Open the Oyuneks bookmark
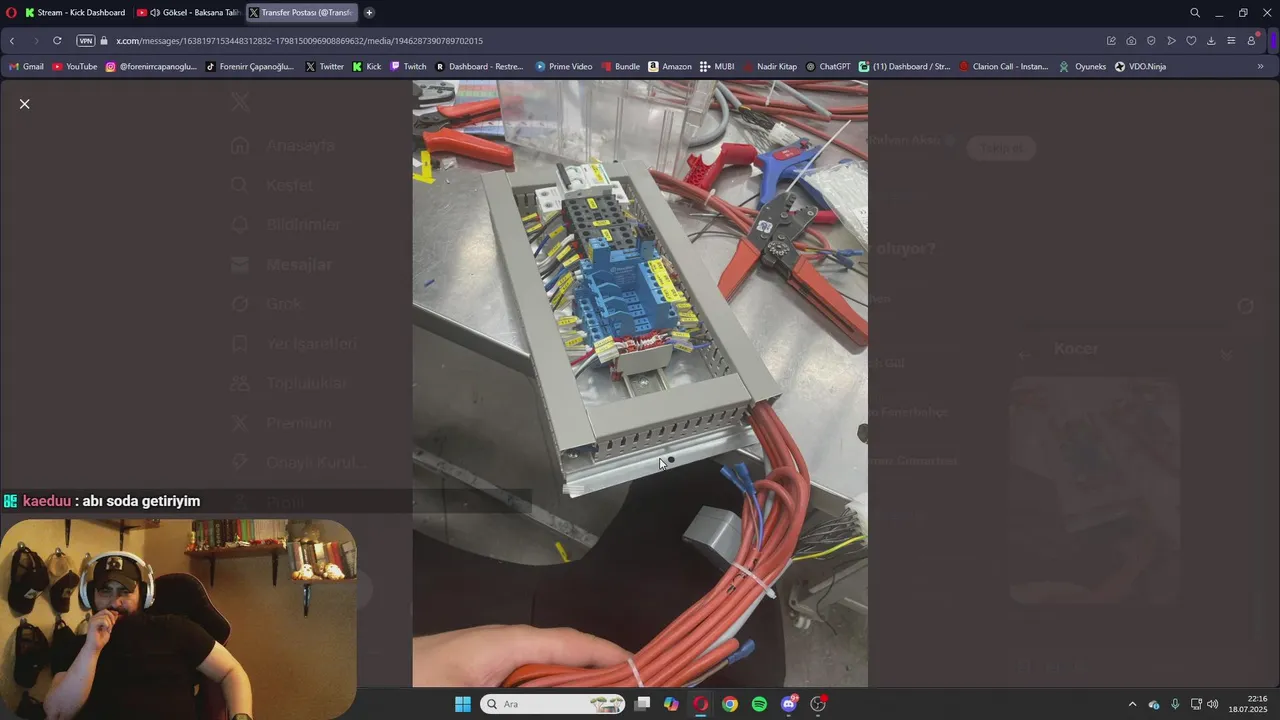Viewport: 1280px width, 720px height. (x=1083, y=67)
